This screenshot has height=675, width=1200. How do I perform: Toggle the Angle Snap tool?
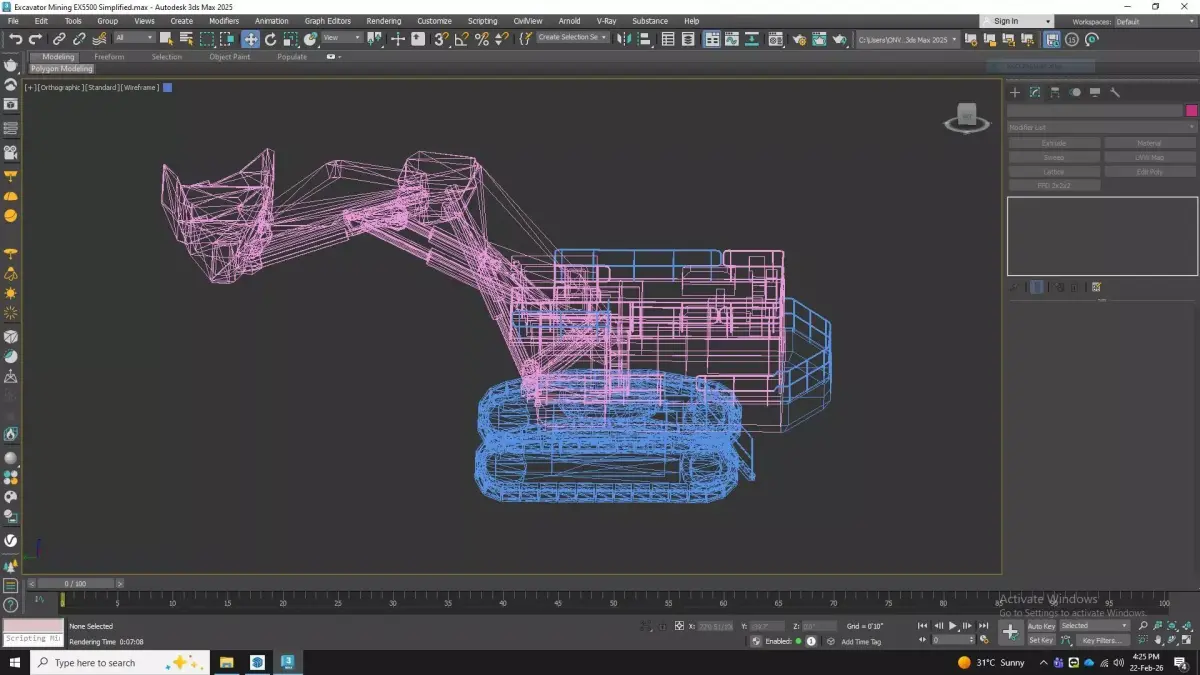[461, 39]
